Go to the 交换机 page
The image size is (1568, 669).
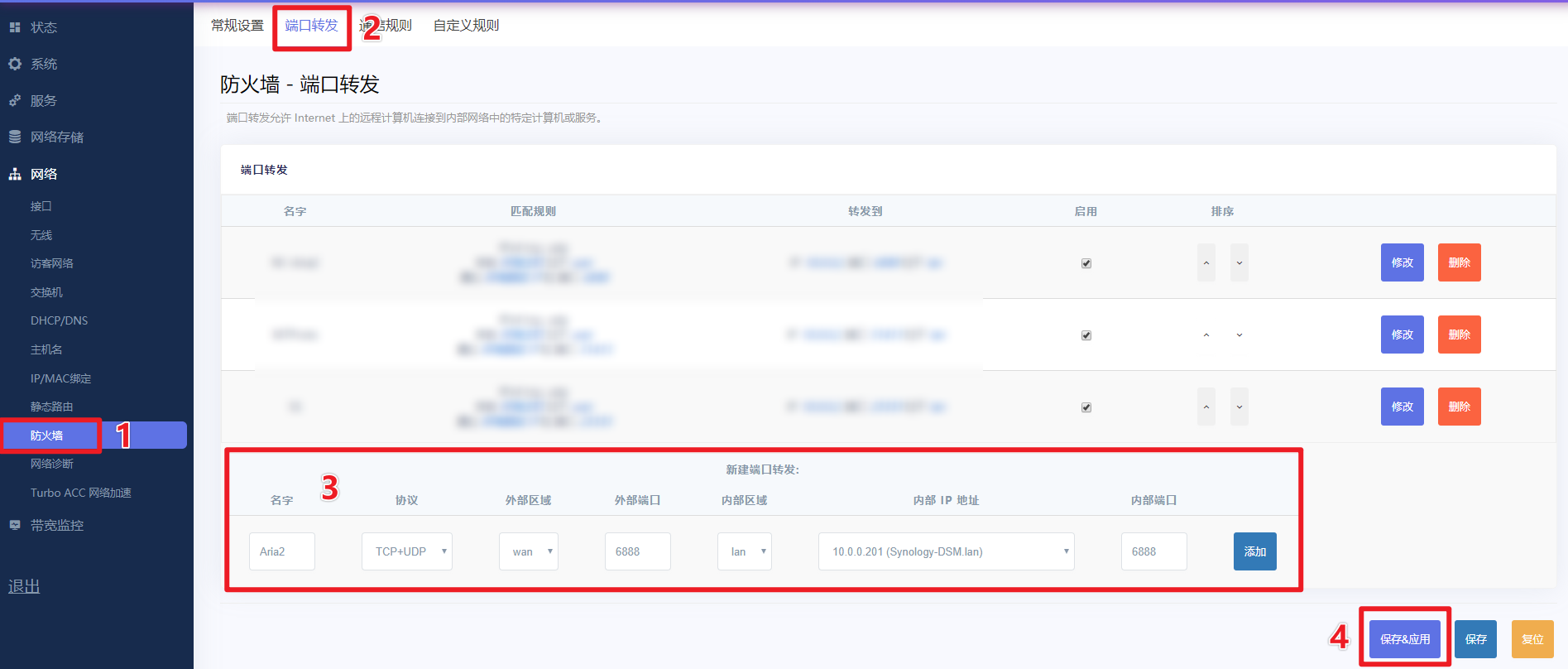click(46, 292)
